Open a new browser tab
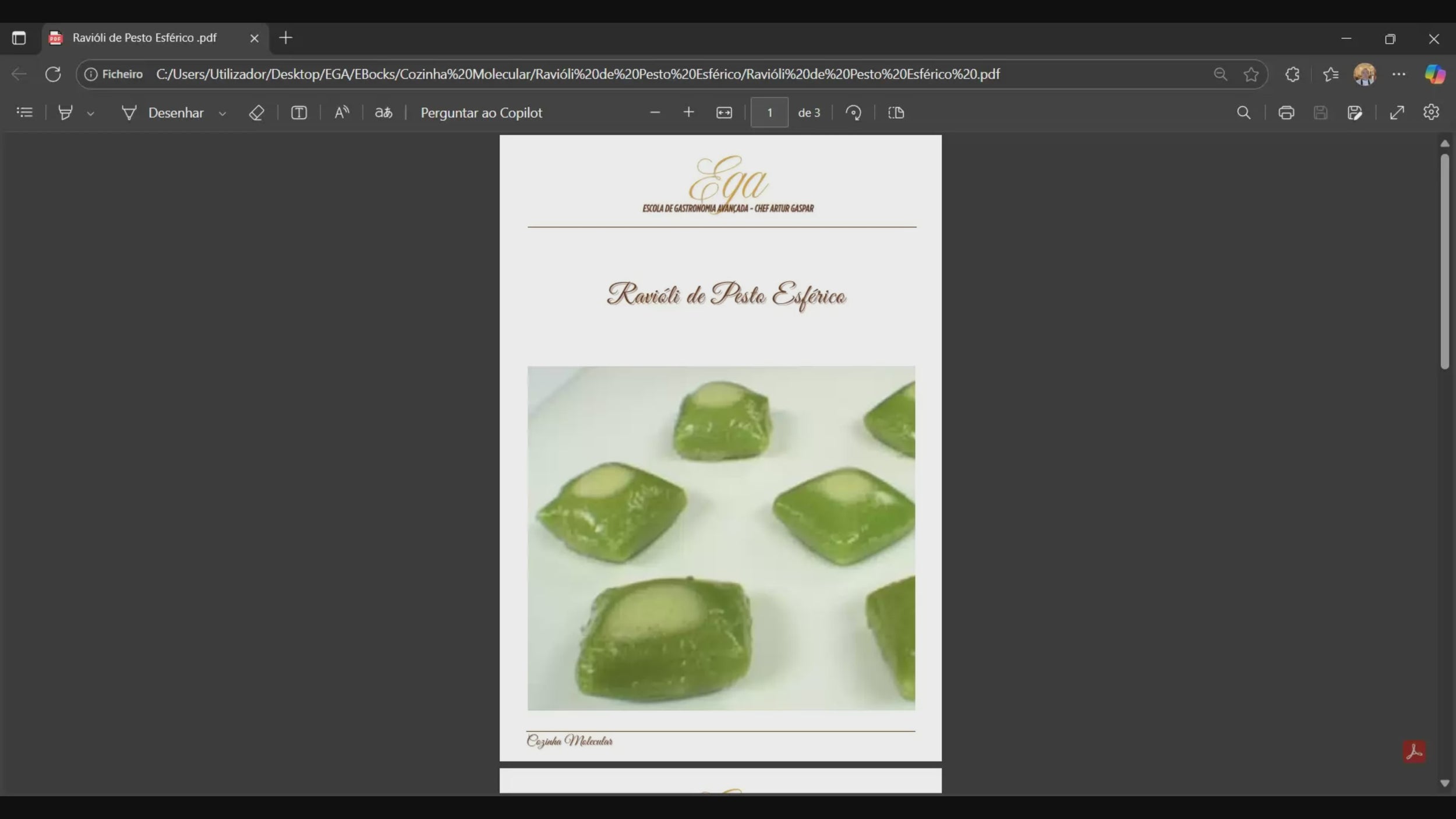Image resolution: width=1456 pixels, height=819 pixels. tap(285, 38)
